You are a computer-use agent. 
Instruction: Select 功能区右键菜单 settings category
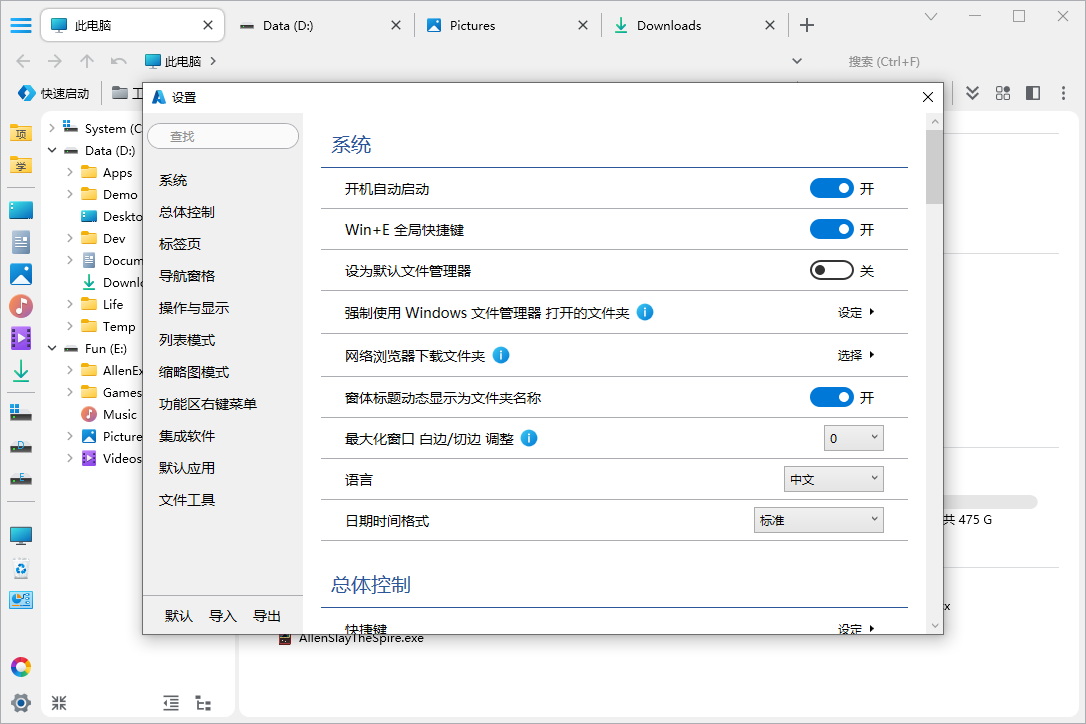[x=208, y=404]
